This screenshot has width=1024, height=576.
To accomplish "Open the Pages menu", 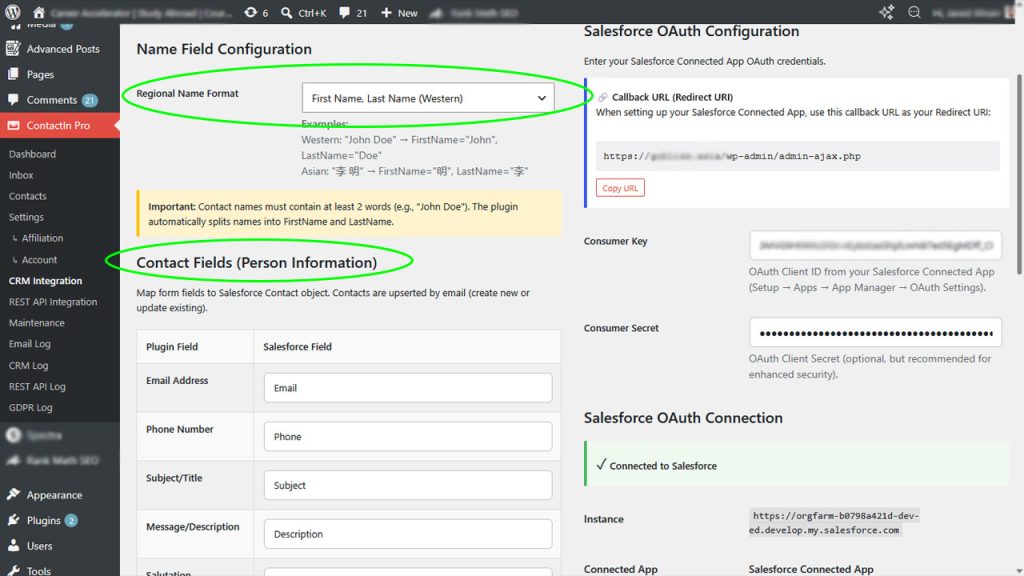I will pos(40,74).
